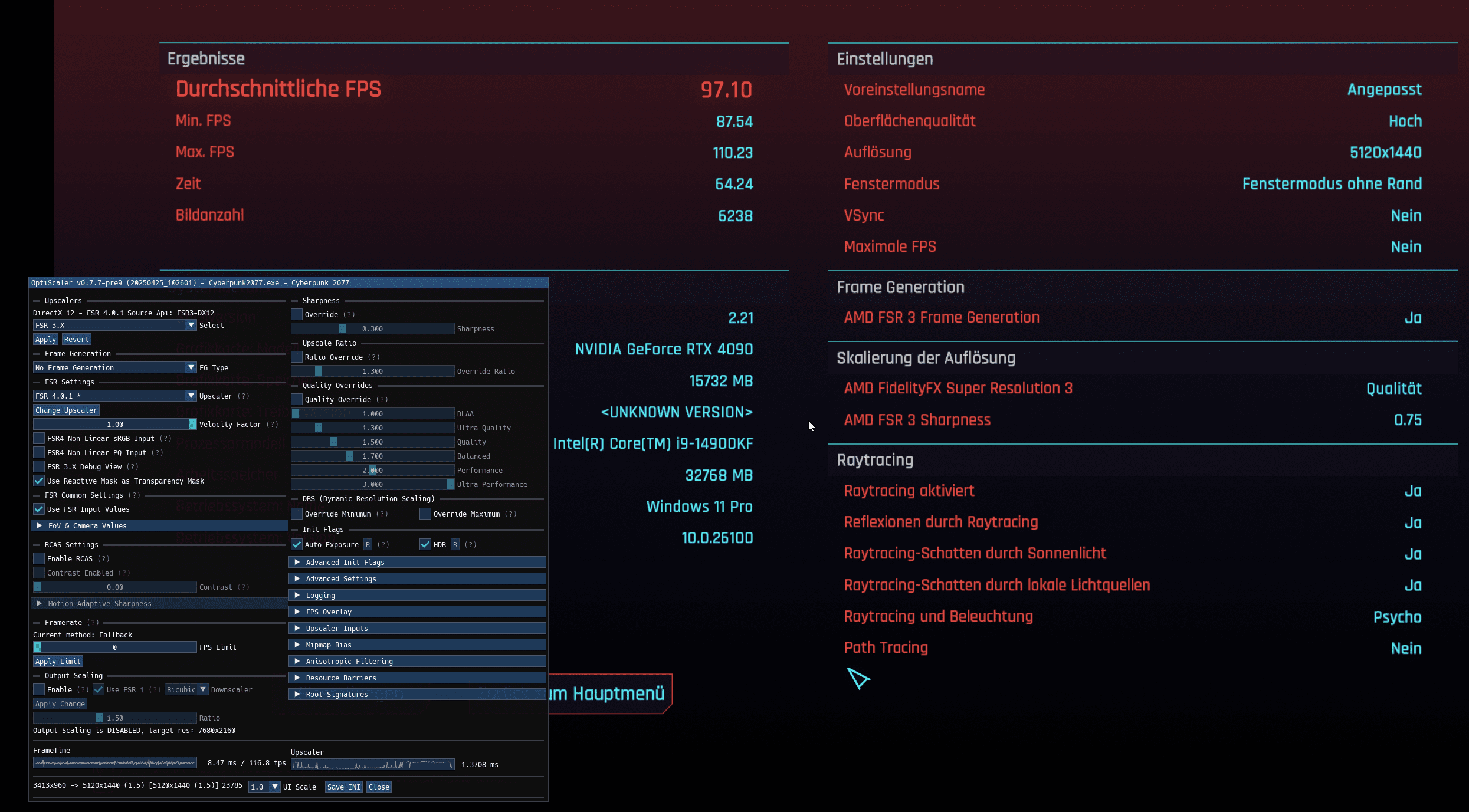This screenshot has height=812, width=1469.
Task: Uncheck Use FSR Input Values
Action: tap(39, 509)
